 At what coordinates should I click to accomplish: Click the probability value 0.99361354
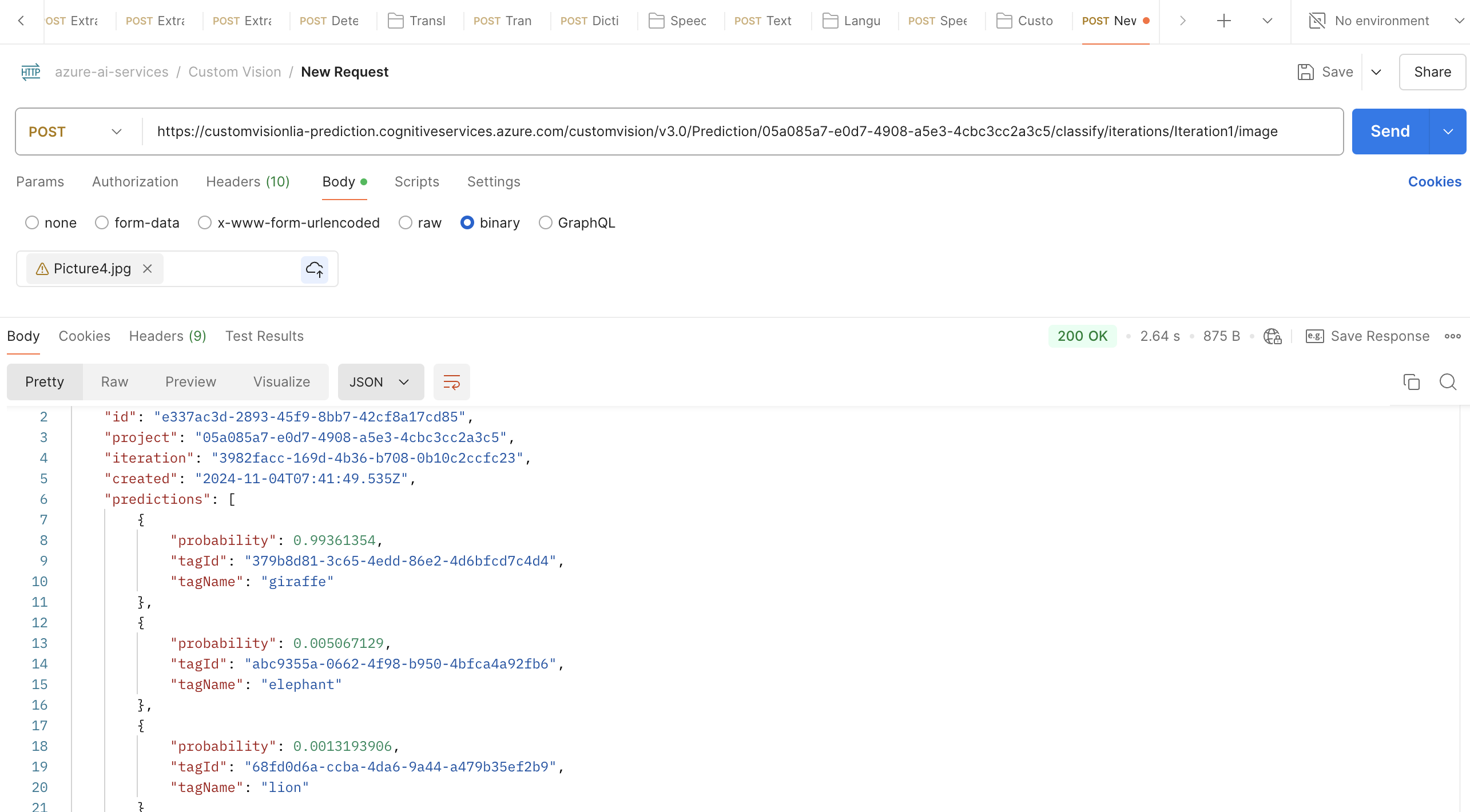point(334,540)
